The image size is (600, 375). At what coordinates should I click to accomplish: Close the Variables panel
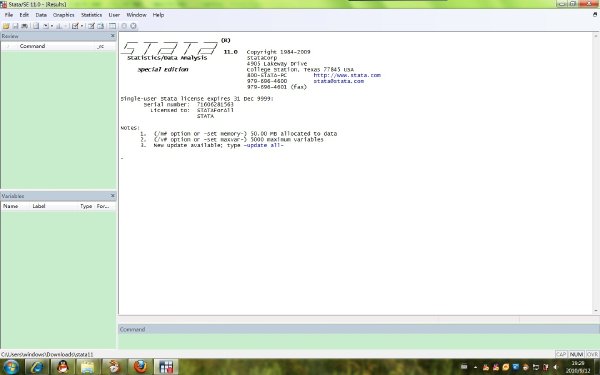[x=112, y=196]
